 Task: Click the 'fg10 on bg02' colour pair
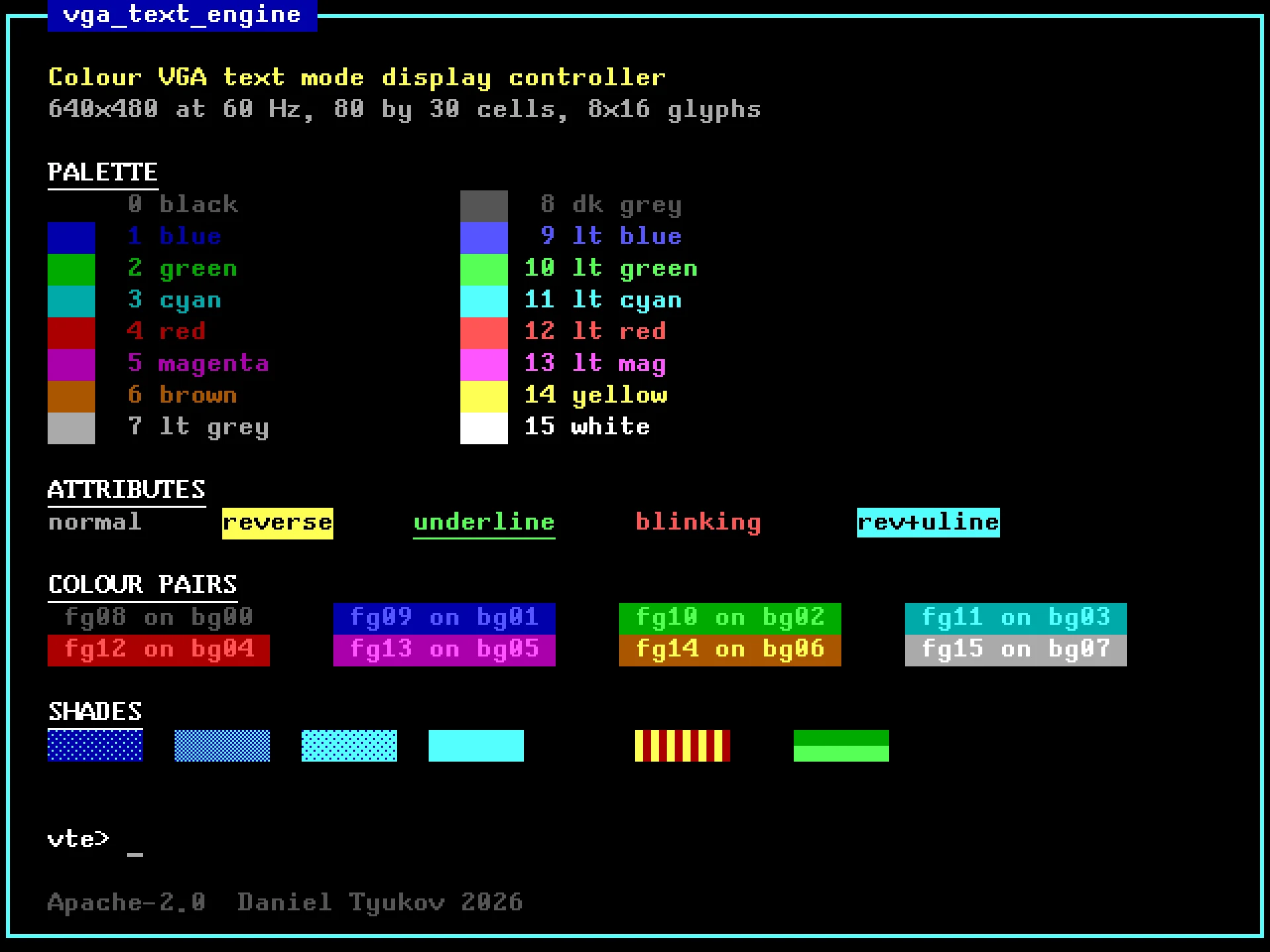730,619
